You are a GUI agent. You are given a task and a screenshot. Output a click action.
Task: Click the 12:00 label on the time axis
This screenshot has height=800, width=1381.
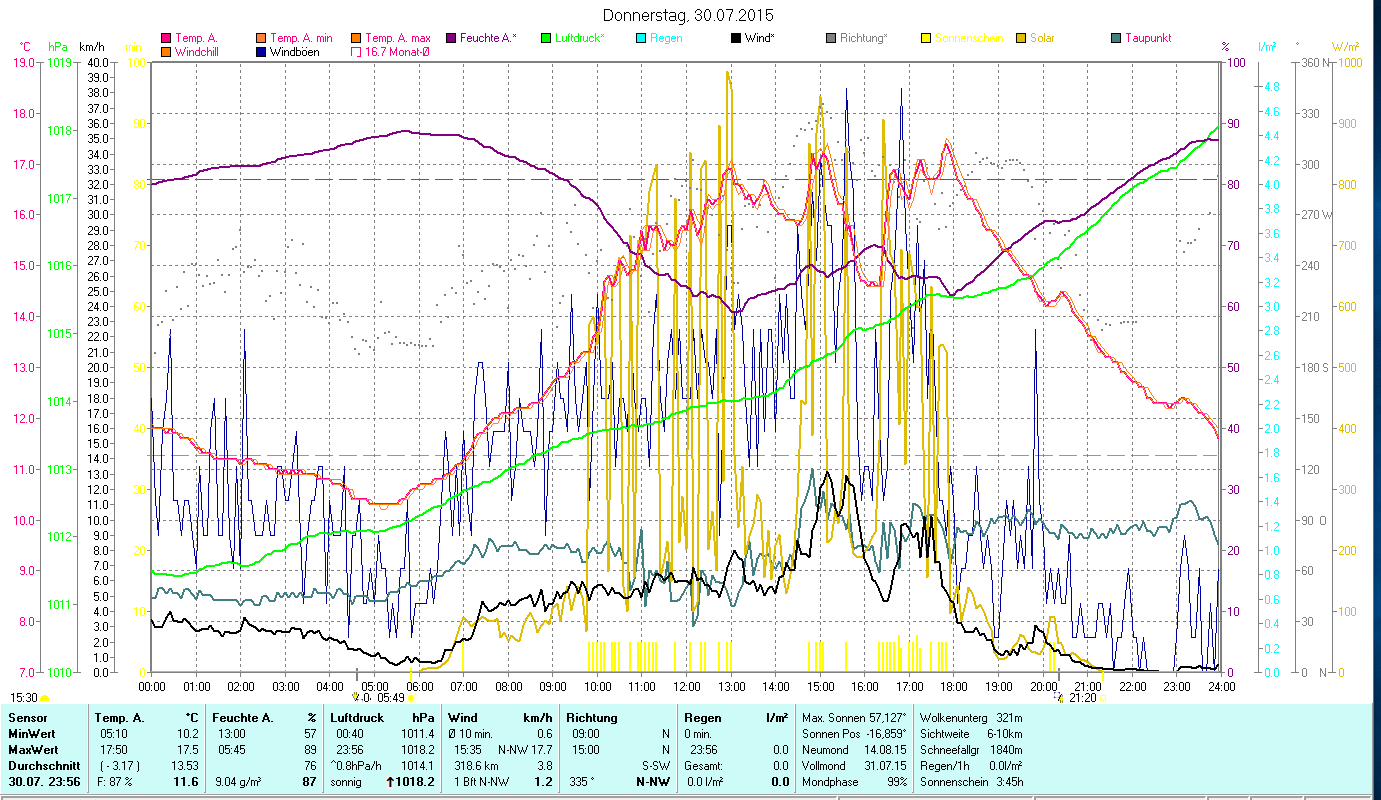pyautogui.click(x=686, y=686)
